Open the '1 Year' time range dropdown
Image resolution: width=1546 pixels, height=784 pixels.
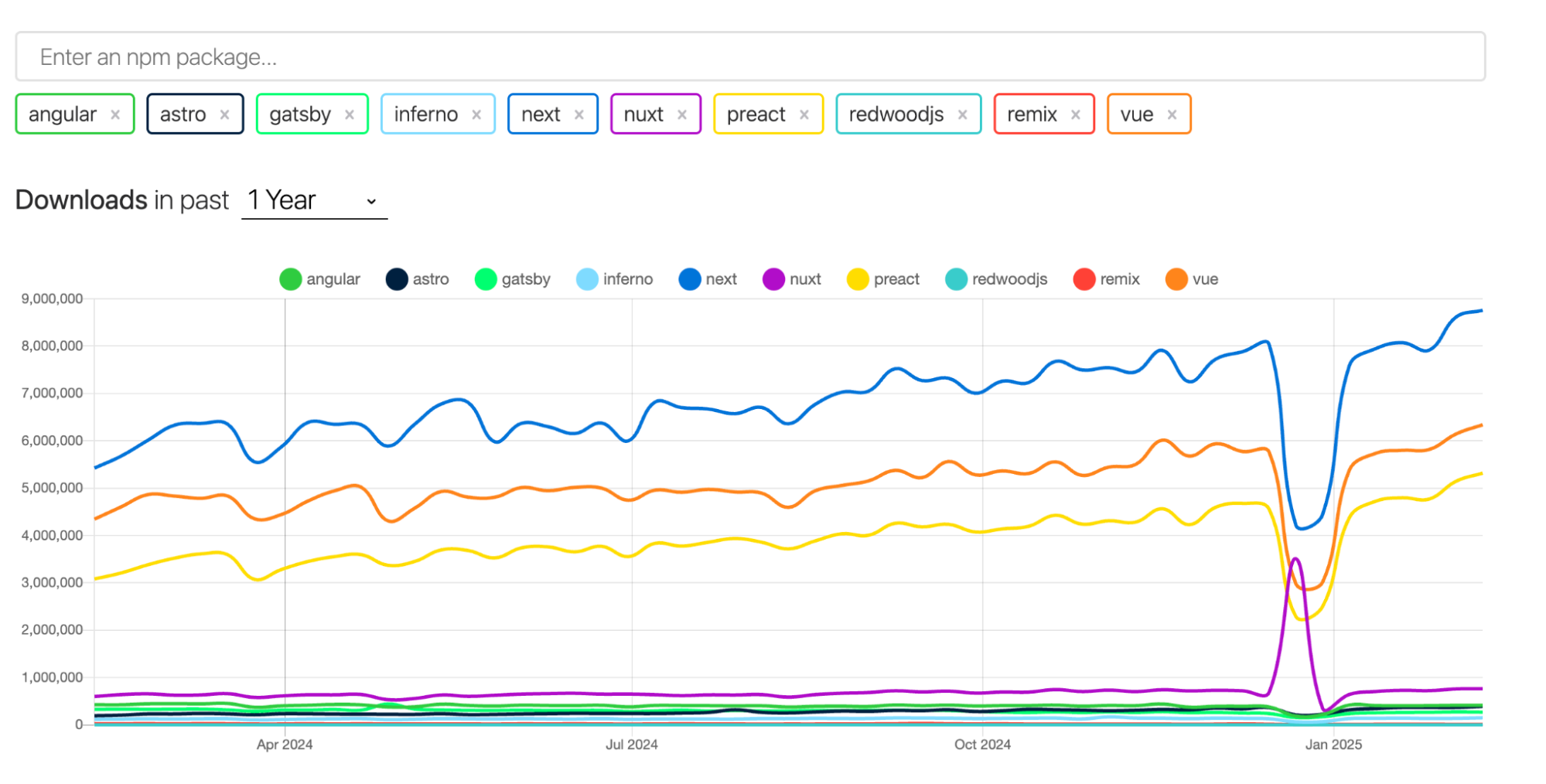coord(313,200)
